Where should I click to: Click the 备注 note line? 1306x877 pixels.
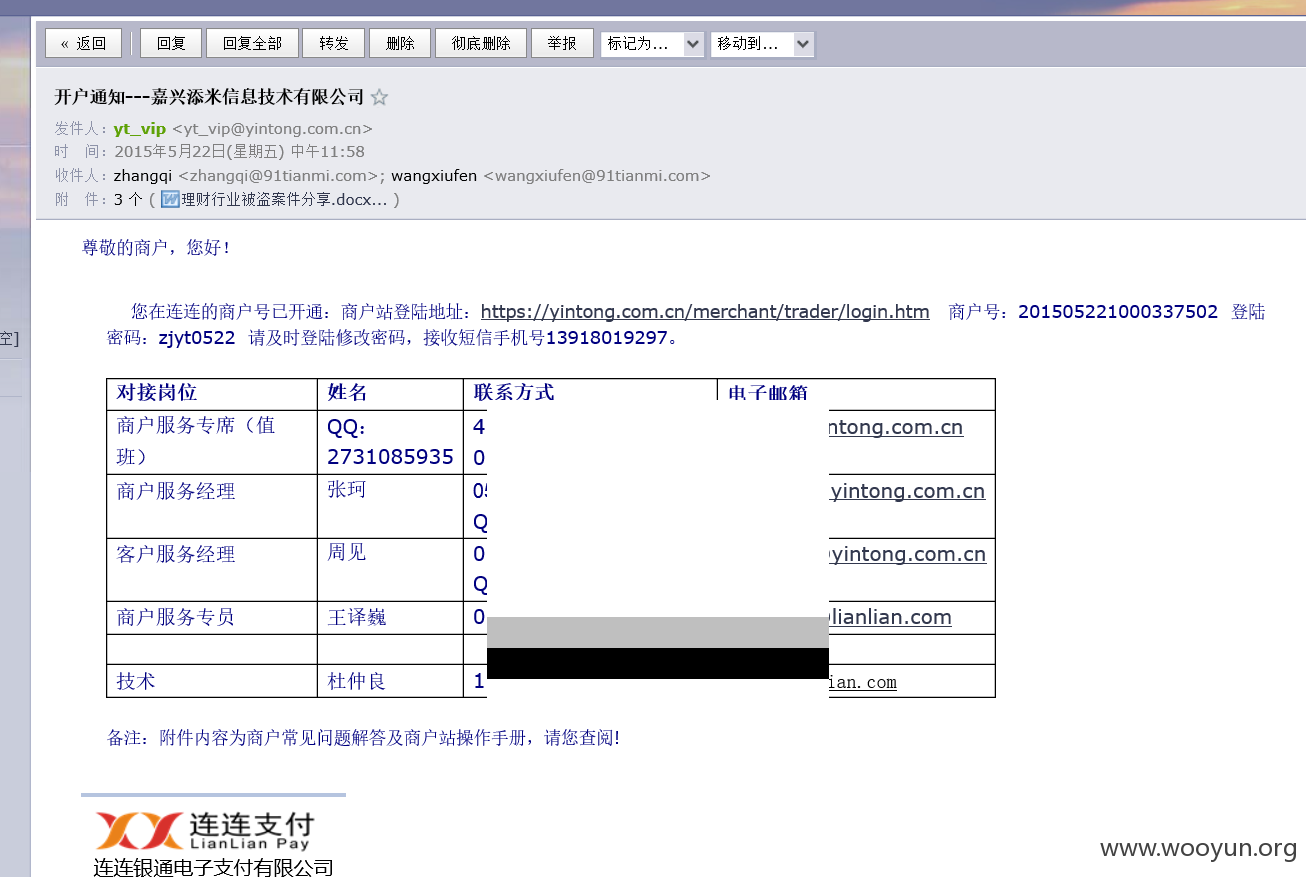pyautogui.click(x=363, y=738)
